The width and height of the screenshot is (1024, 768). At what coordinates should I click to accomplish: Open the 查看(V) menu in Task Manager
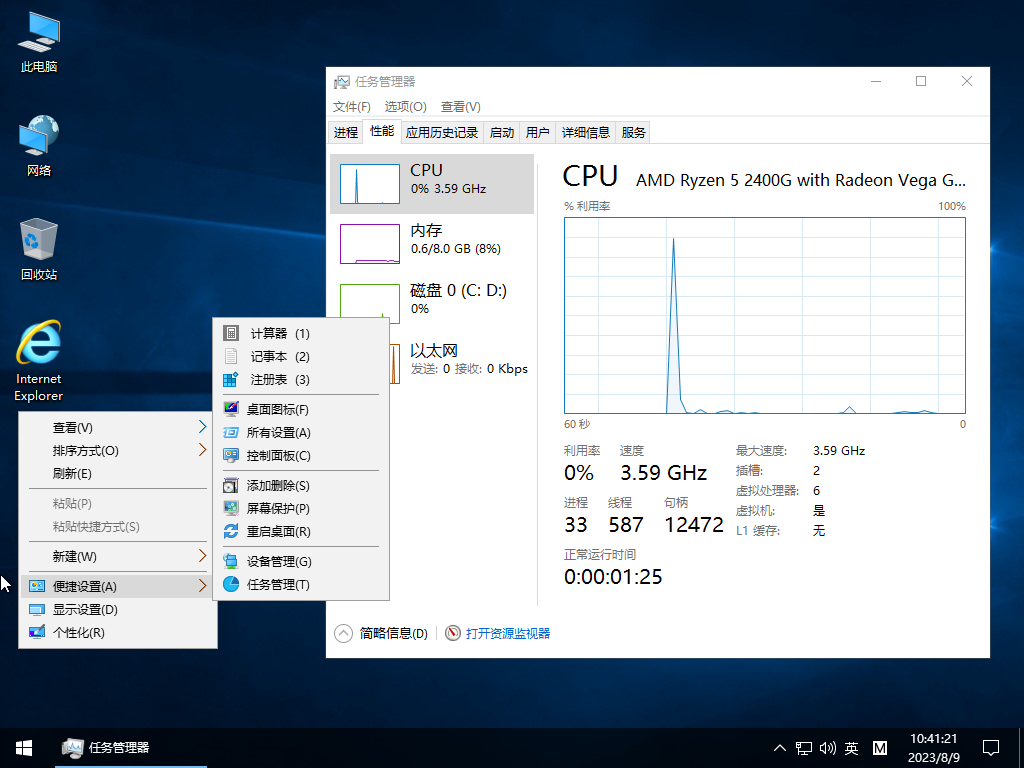click(x=460, y=106)
